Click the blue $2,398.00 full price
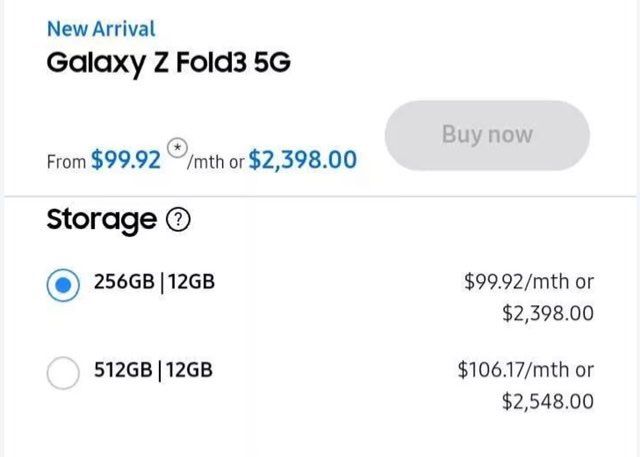Image resolution: width=640 pixels, height=457 pixels. click(302, 160)
